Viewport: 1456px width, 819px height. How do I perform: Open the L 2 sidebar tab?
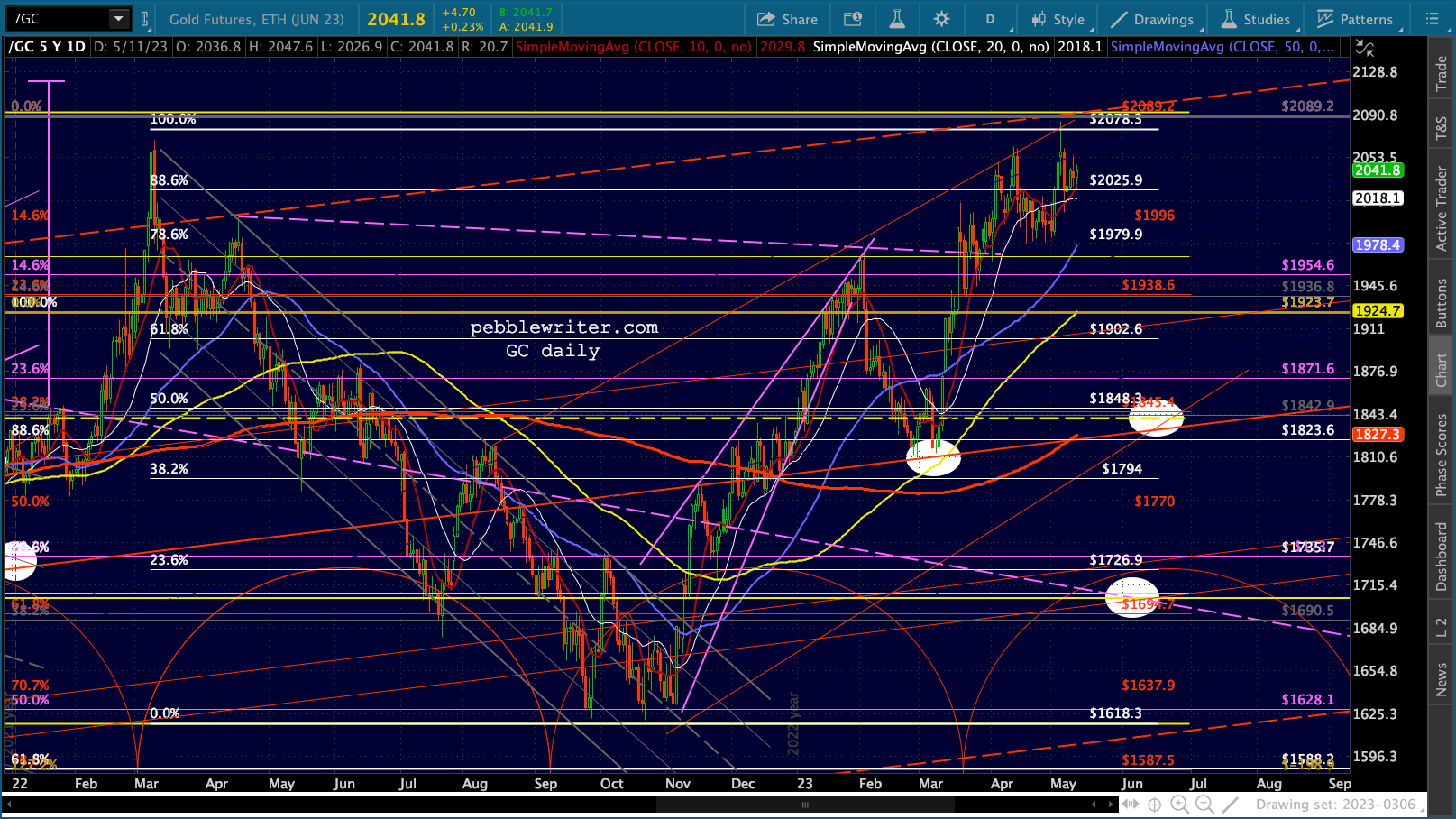1442,627
